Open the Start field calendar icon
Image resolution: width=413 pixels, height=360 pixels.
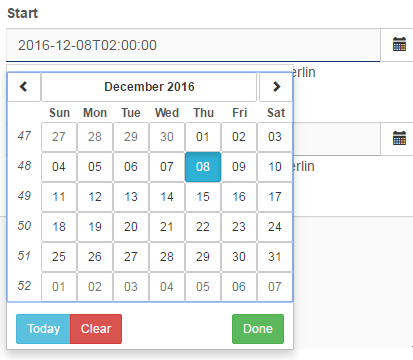[399, 45]
